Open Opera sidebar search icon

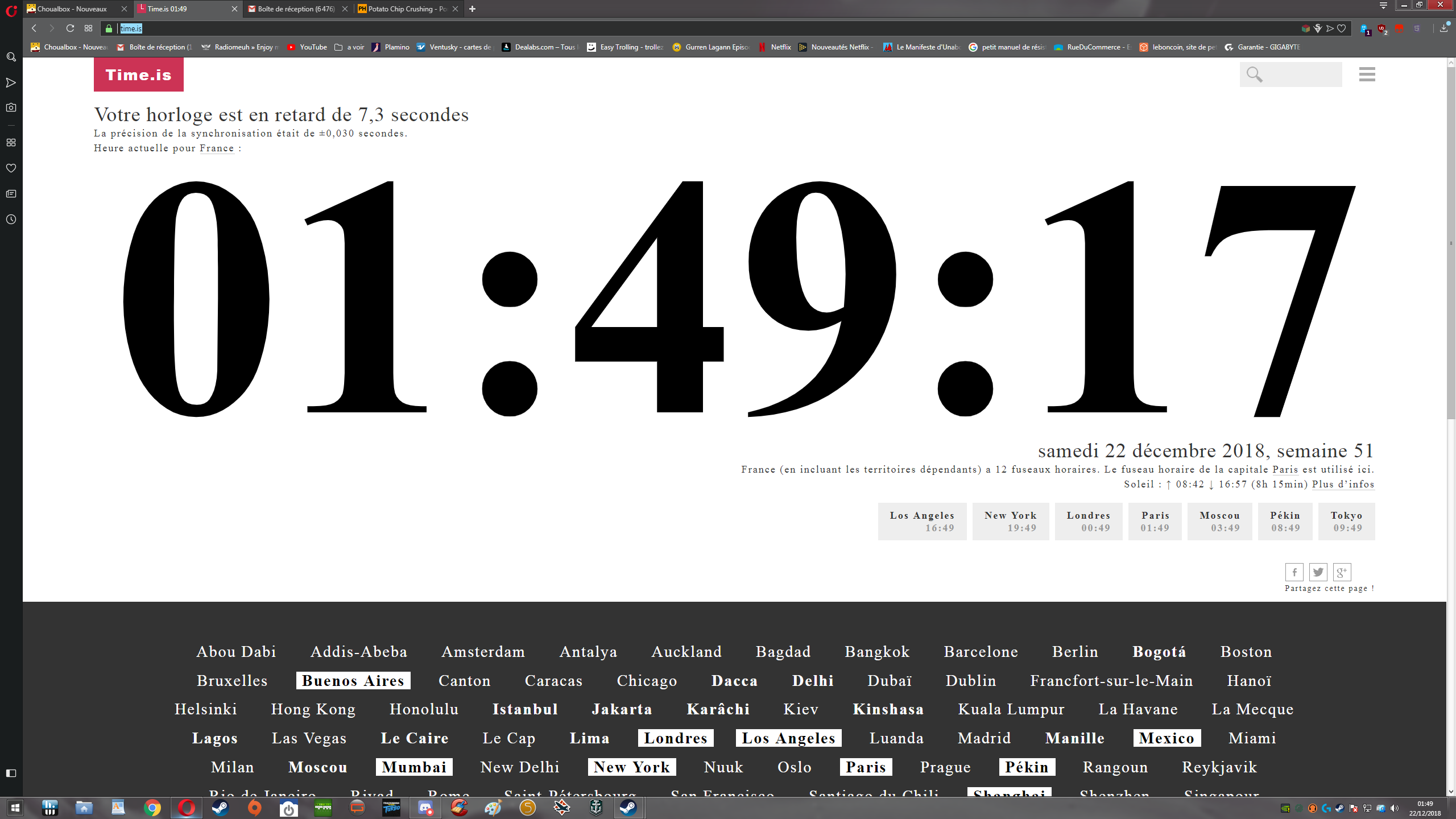11,57
